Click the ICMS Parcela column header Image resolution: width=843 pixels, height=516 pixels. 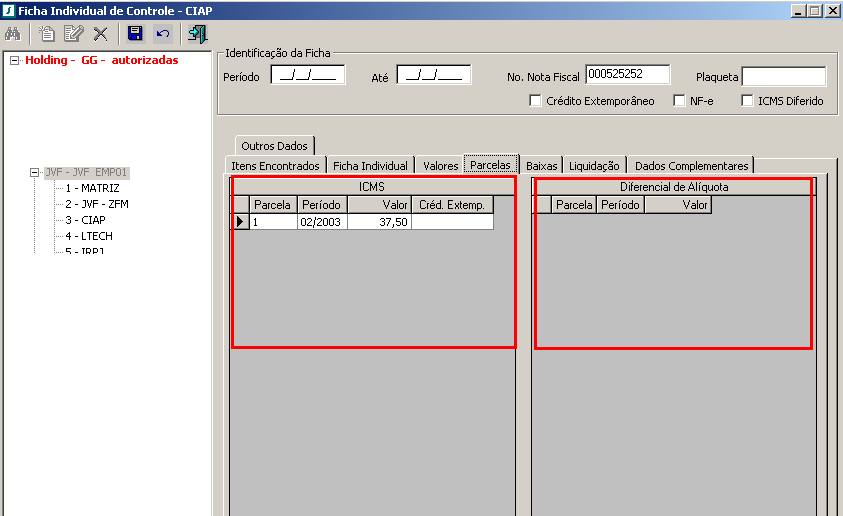point(273,205)
